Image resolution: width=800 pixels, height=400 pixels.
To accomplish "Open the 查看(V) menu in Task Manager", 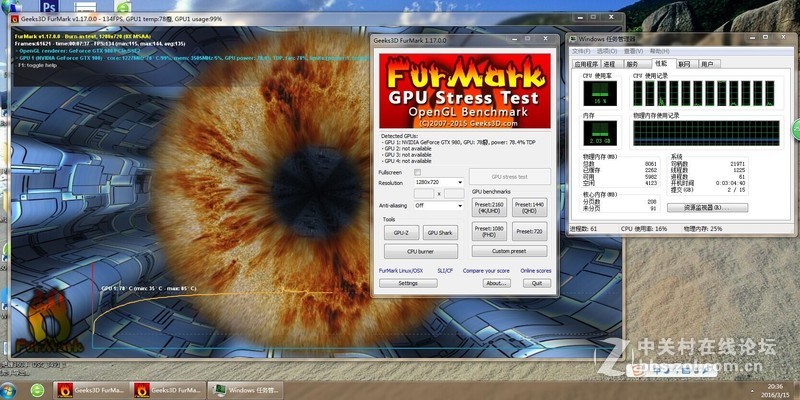I will point(633,51).
